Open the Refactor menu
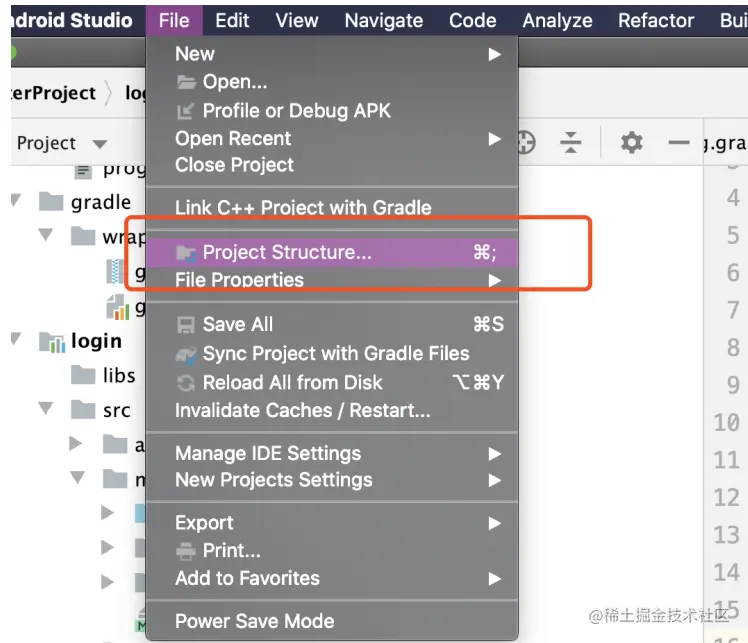 point(656,21)
